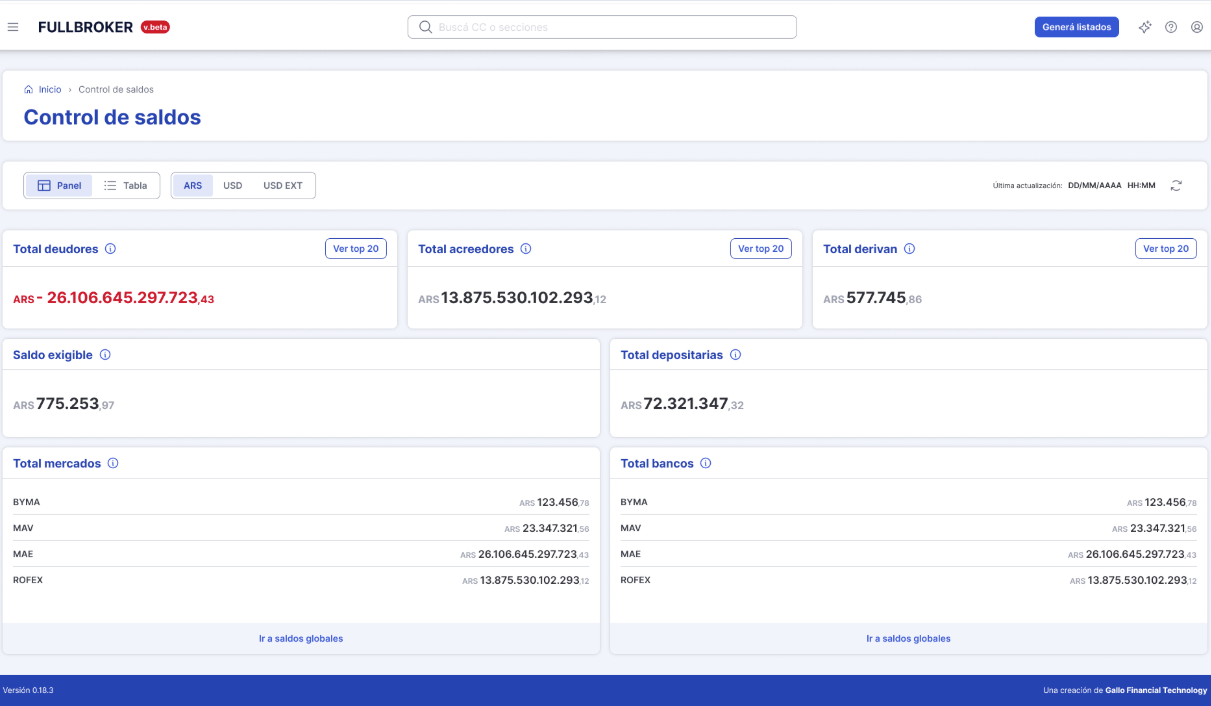This screenshot has width=1211, height=706.
Task: Click Control de saldos breadcrumb text
Action: click(x=116, y=89)
